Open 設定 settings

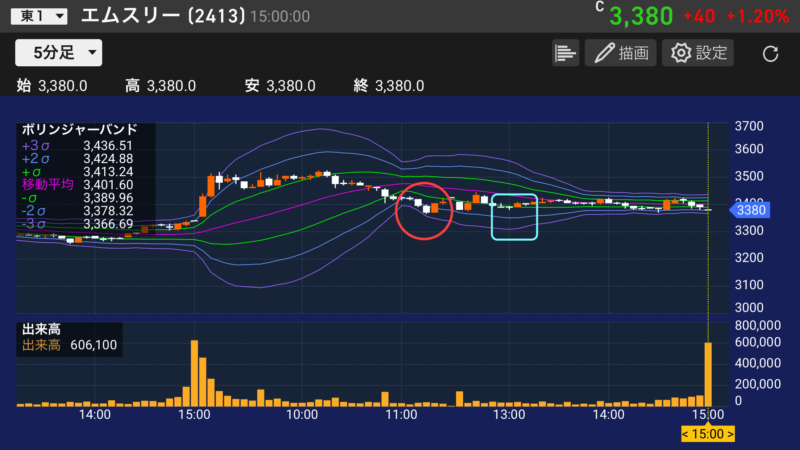point(698,53)
